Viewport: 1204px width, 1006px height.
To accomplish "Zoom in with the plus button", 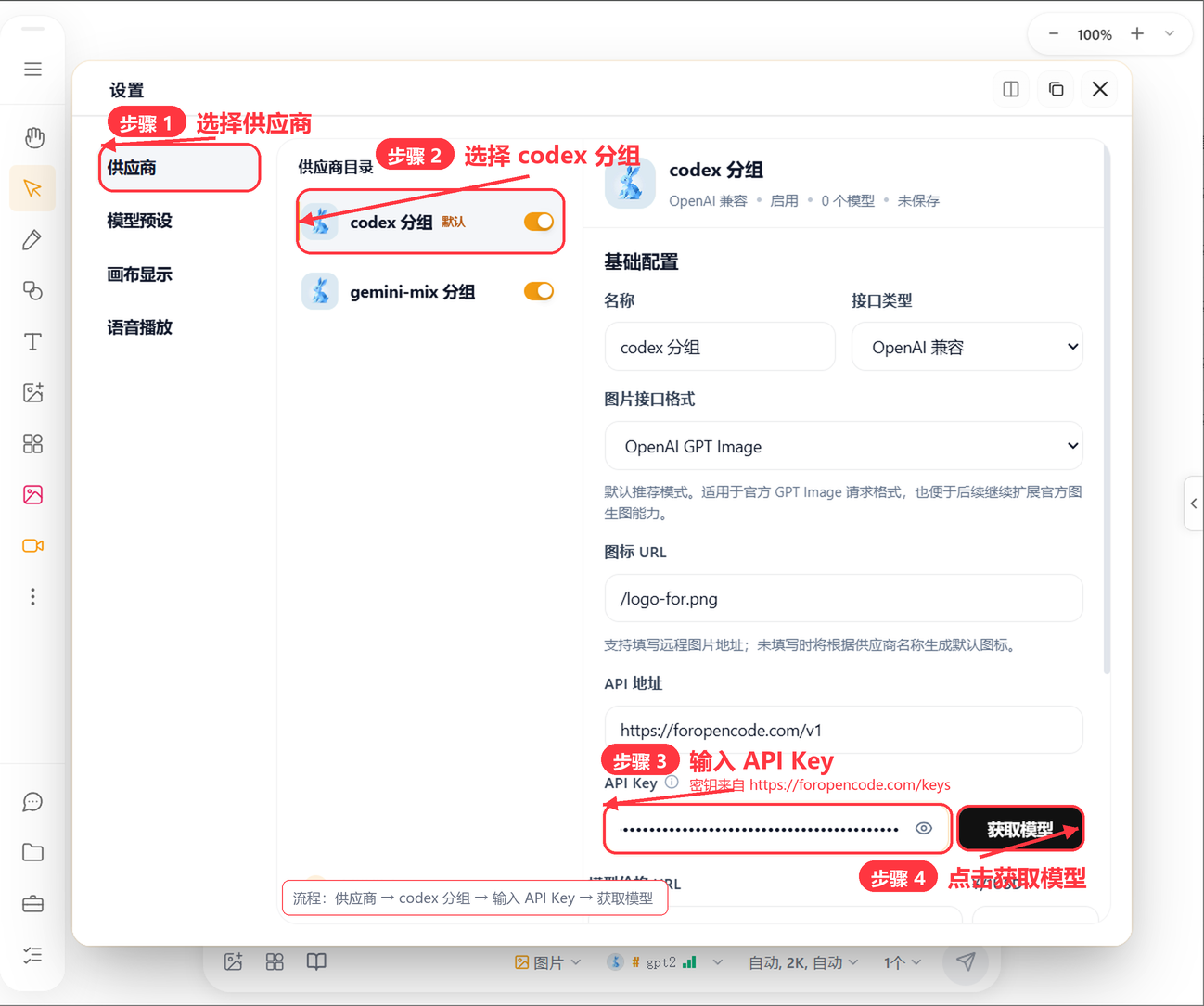I will pos(1137,33).
